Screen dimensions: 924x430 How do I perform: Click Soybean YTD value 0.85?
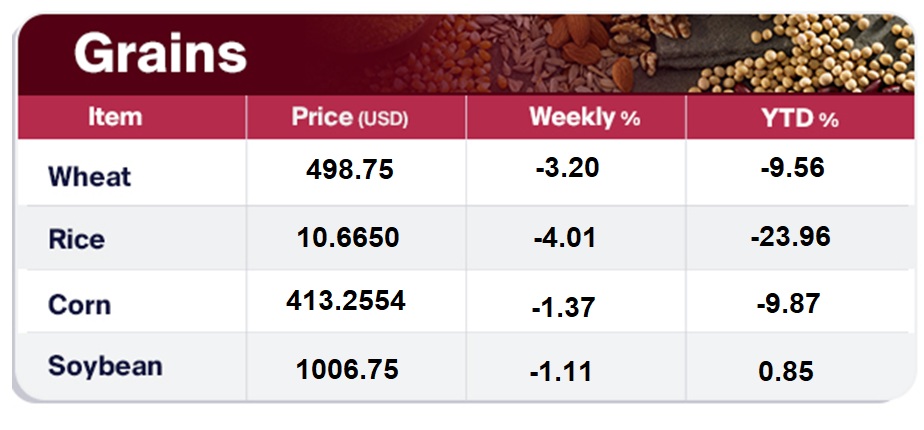[x=786, y=372]
